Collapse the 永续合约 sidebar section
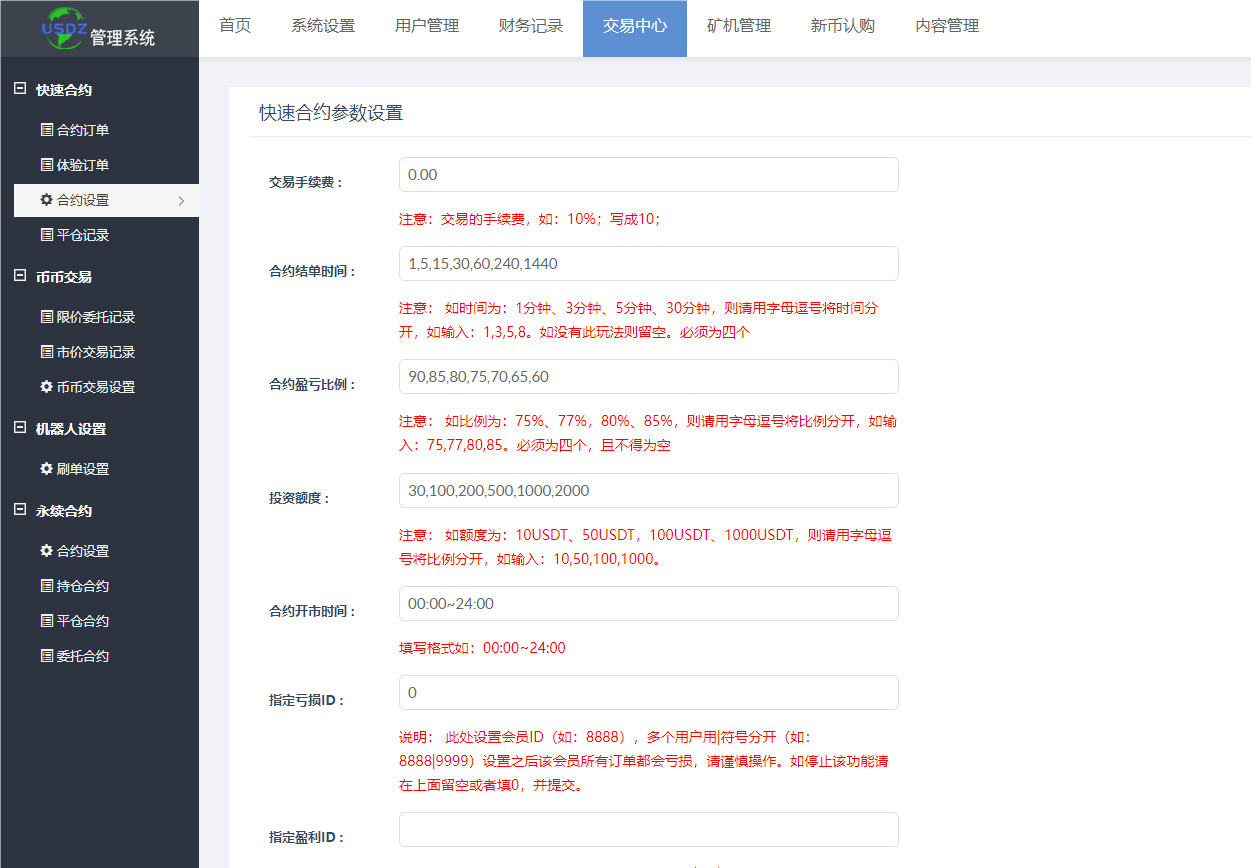 point(19,510)
